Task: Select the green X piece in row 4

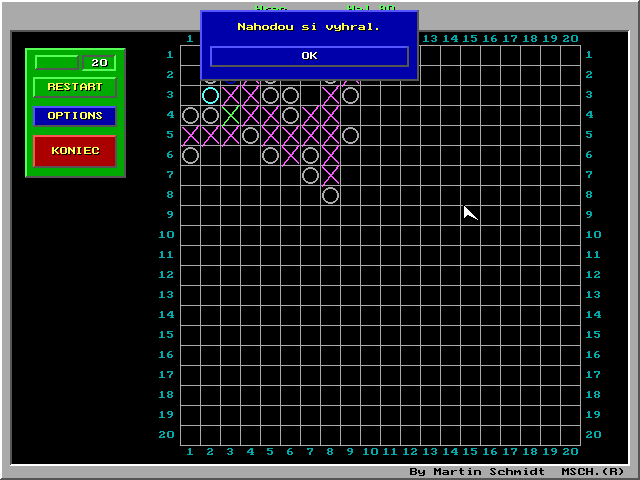Action: point(230,115)
